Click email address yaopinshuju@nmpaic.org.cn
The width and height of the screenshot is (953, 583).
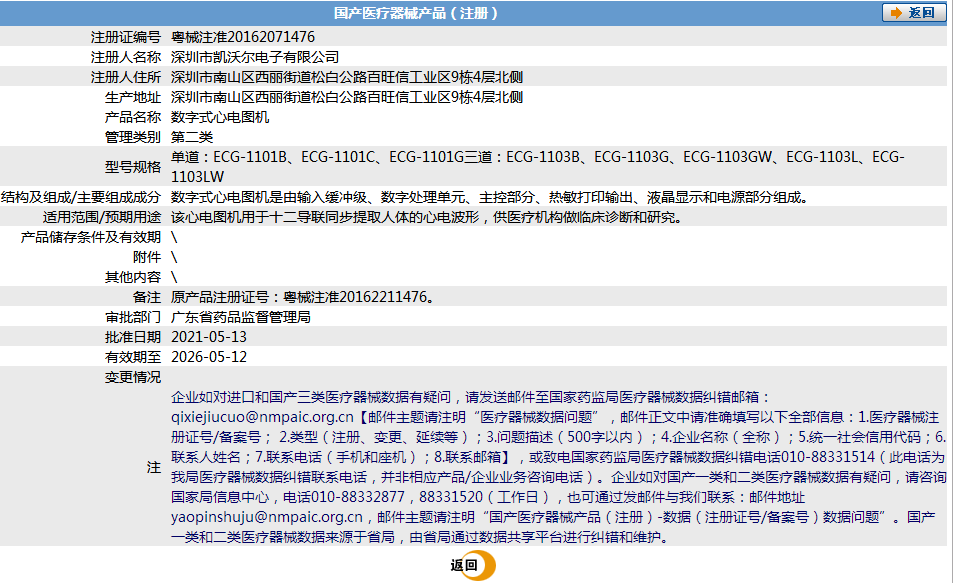click(x=267, y=517)
